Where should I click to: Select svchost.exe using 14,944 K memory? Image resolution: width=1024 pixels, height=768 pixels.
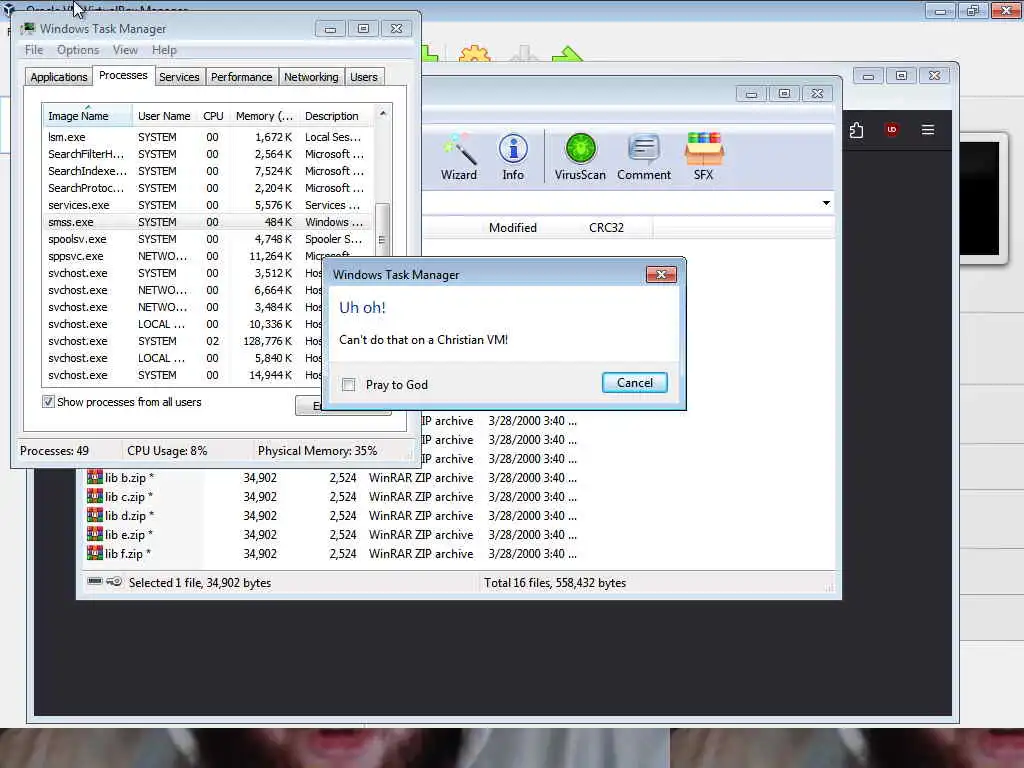pyautogui.click(x=183, y=375)
